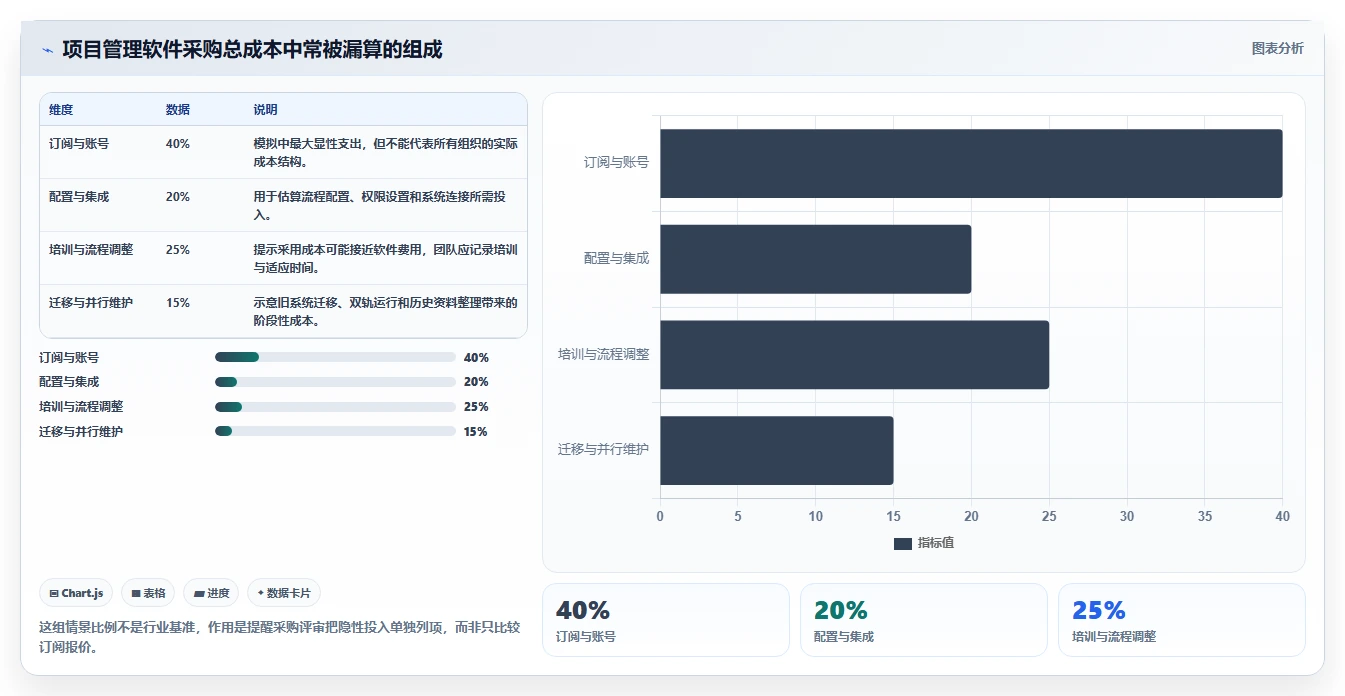Click the 数据 column header
Viewport: 1345px width, 696px height.
pos(178,110)
